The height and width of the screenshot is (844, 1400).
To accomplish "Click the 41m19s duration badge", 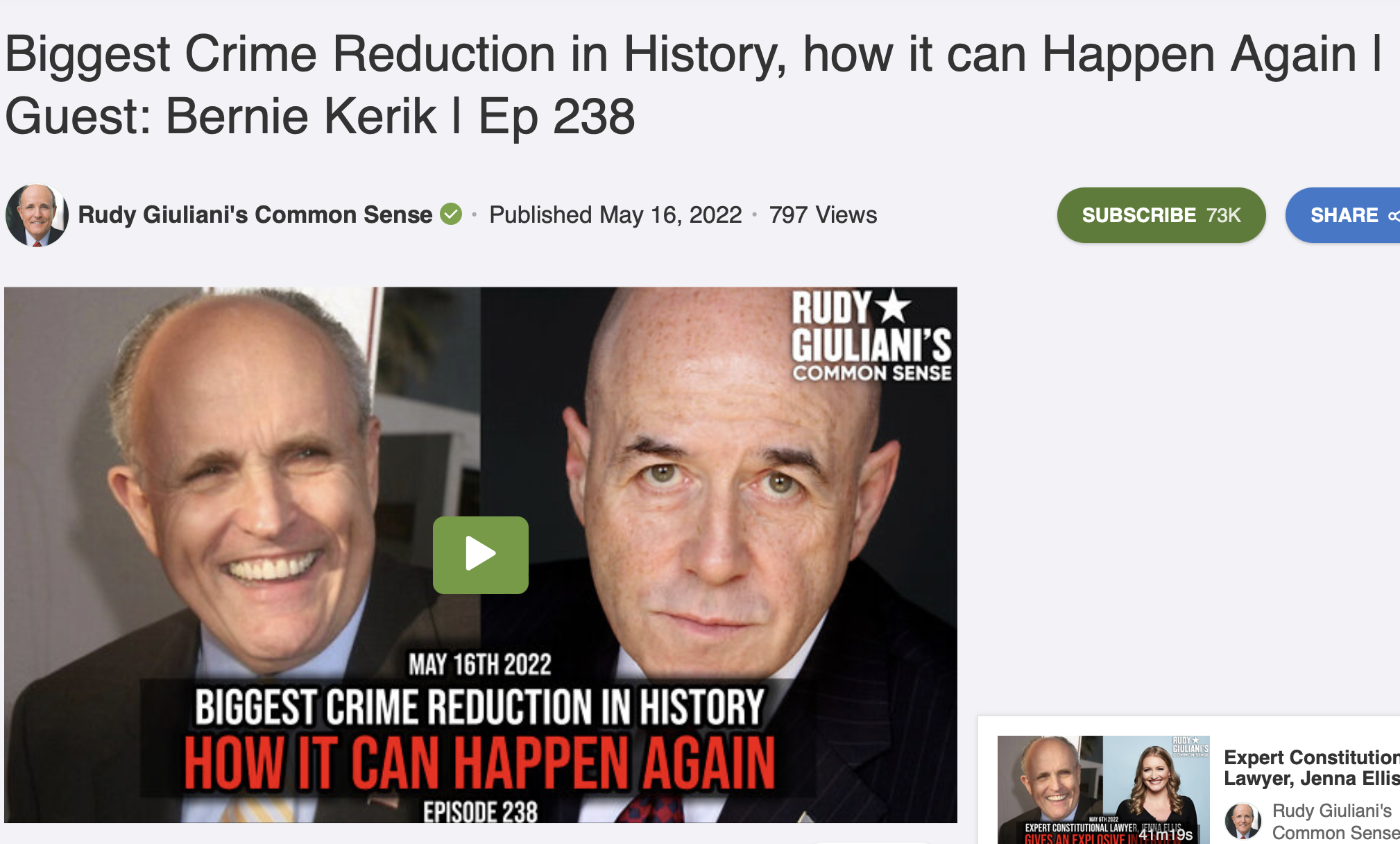I will click(x=1166, y=834).
